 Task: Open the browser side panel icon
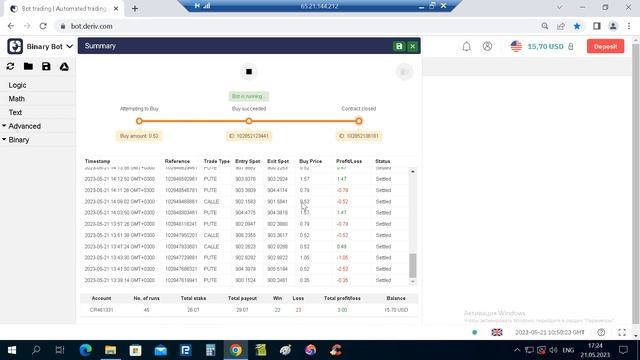click(597, 26)
